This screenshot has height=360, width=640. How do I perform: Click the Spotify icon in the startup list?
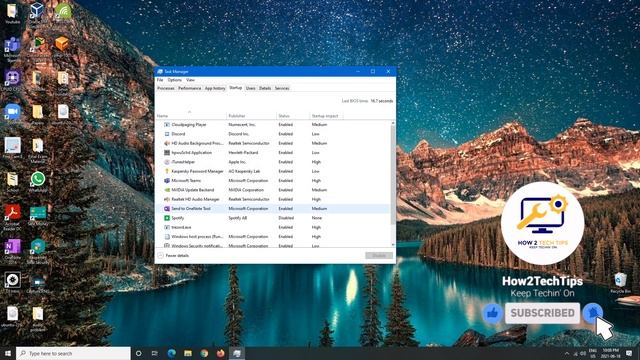[x=167, y=218]
